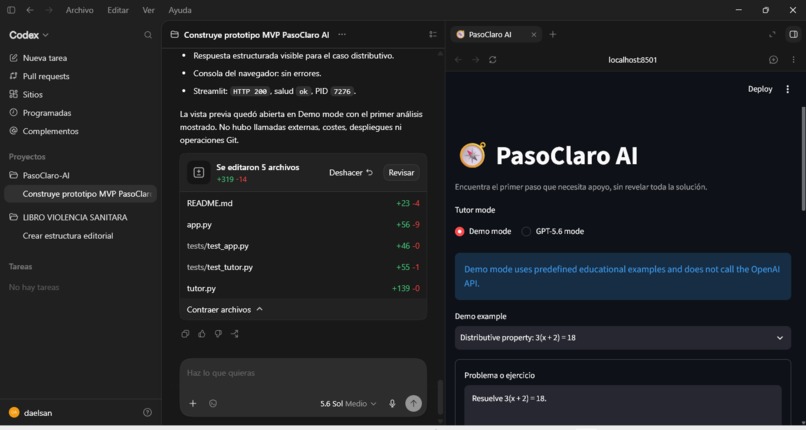The height and width of the screenshot is (430, 806).
Task: Click the Revisar button
Action: pyautogui.click(x=401, y=173)
